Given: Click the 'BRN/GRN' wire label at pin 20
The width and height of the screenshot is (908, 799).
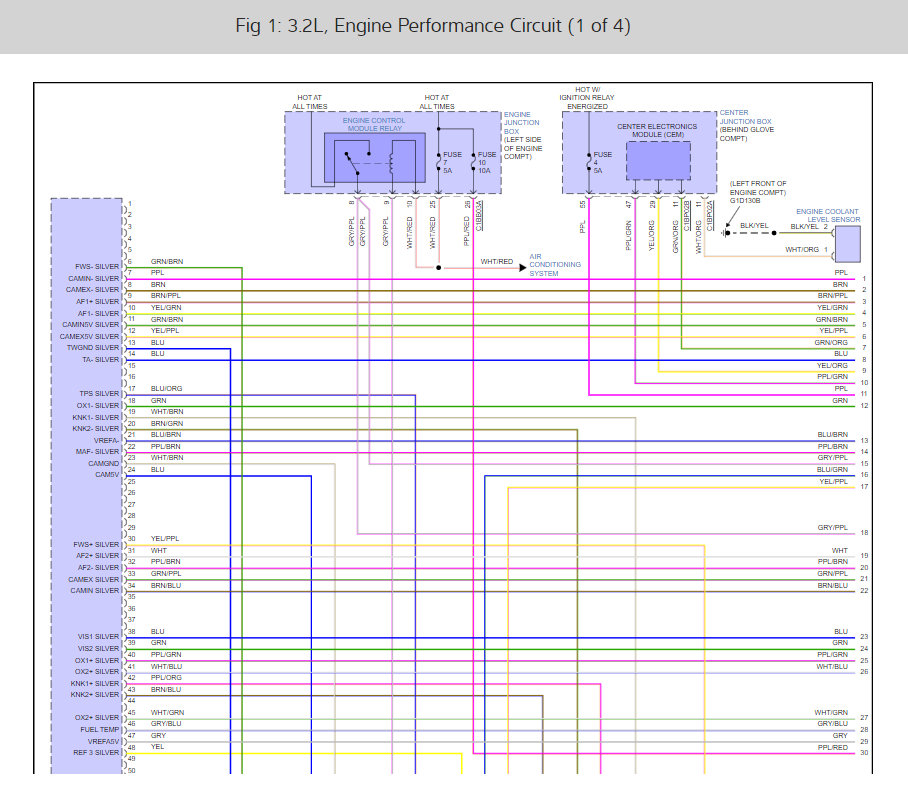Looking at the screenshot, I should [167, 424].
